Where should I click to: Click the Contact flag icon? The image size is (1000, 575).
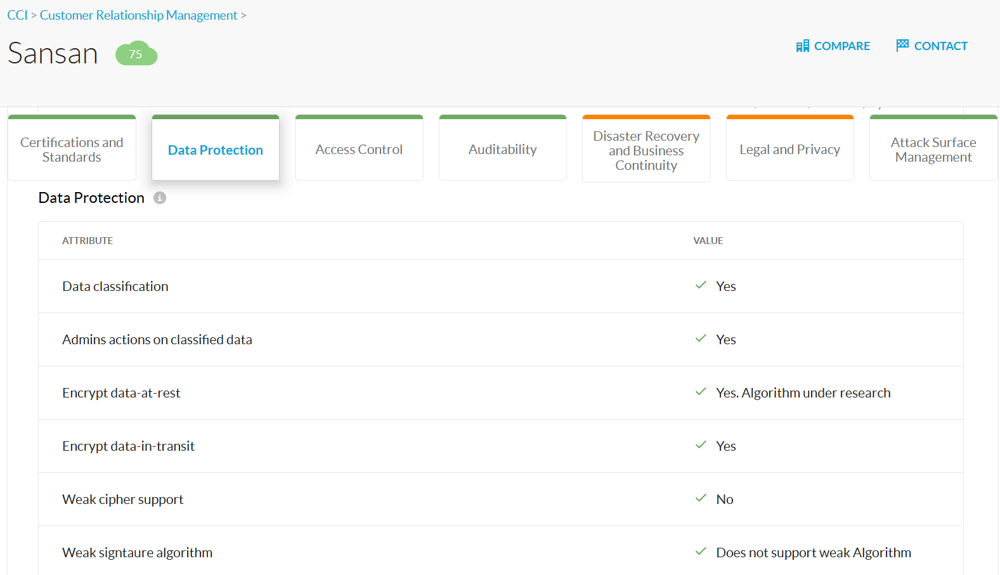(902, 45)
